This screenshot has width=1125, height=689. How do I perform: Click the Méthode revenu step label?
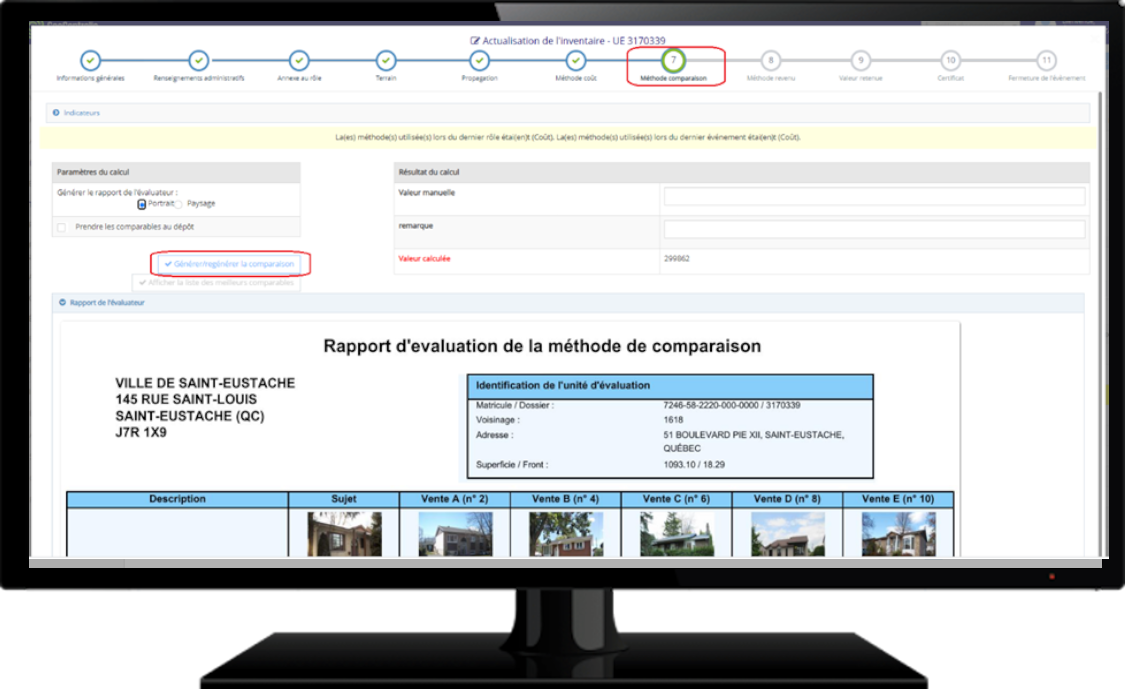[771, 78]
